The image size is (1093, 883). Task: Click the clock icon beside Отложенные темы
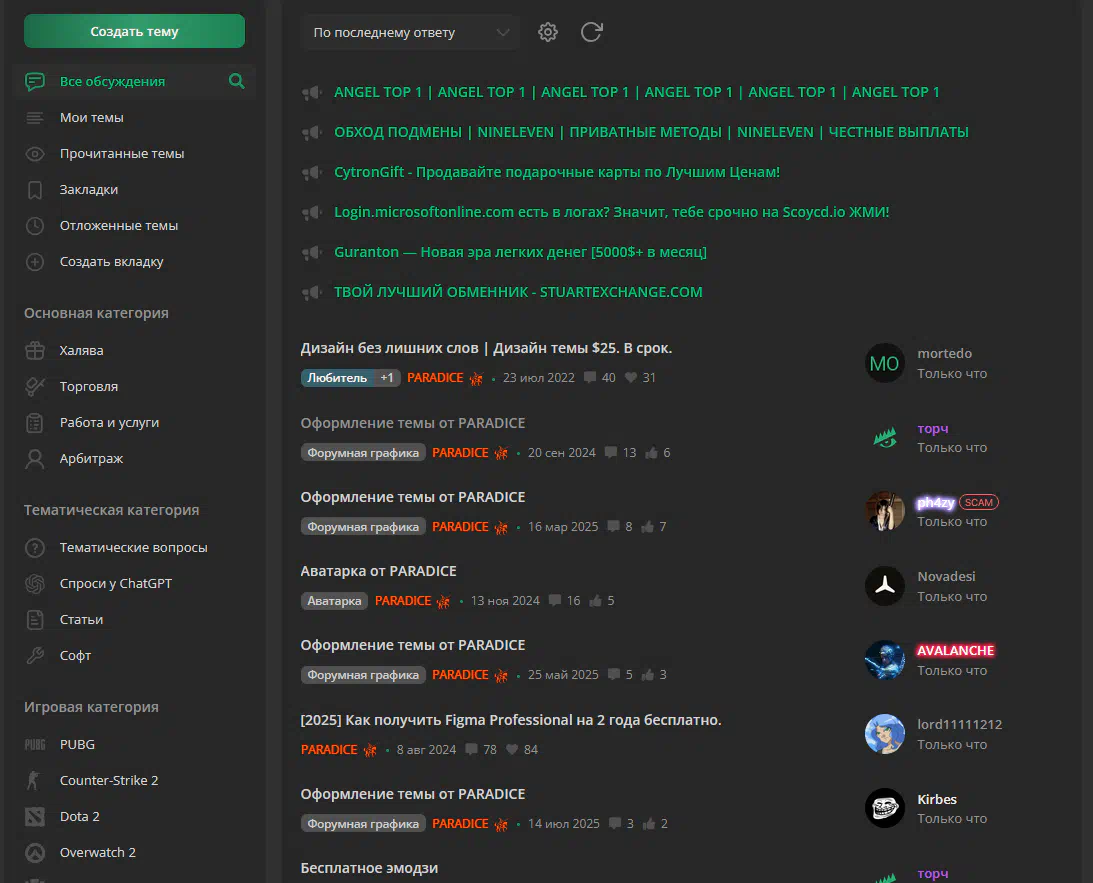click(x=35, y=226)
